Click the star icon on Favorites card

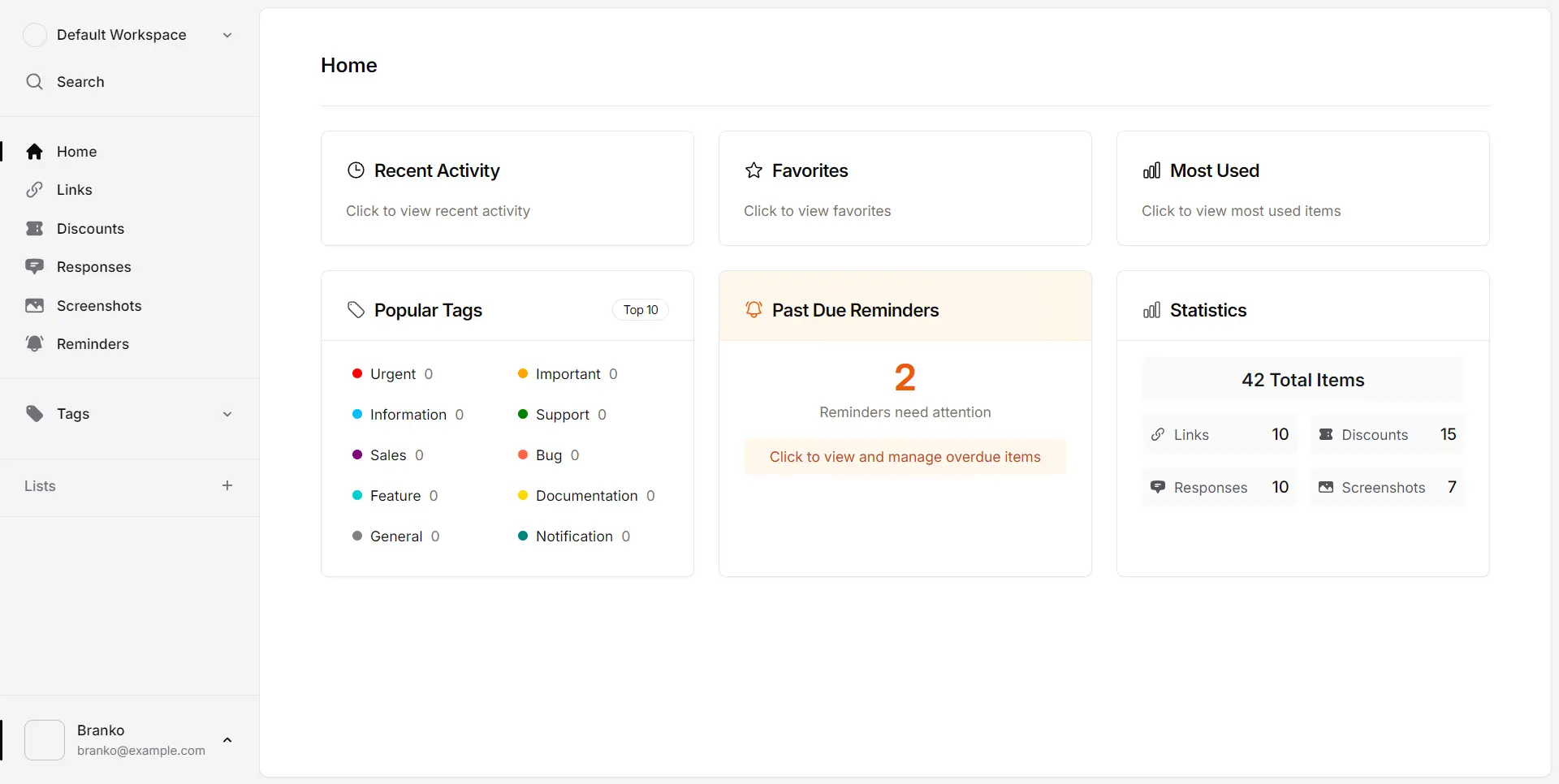[x=754, y=170]
